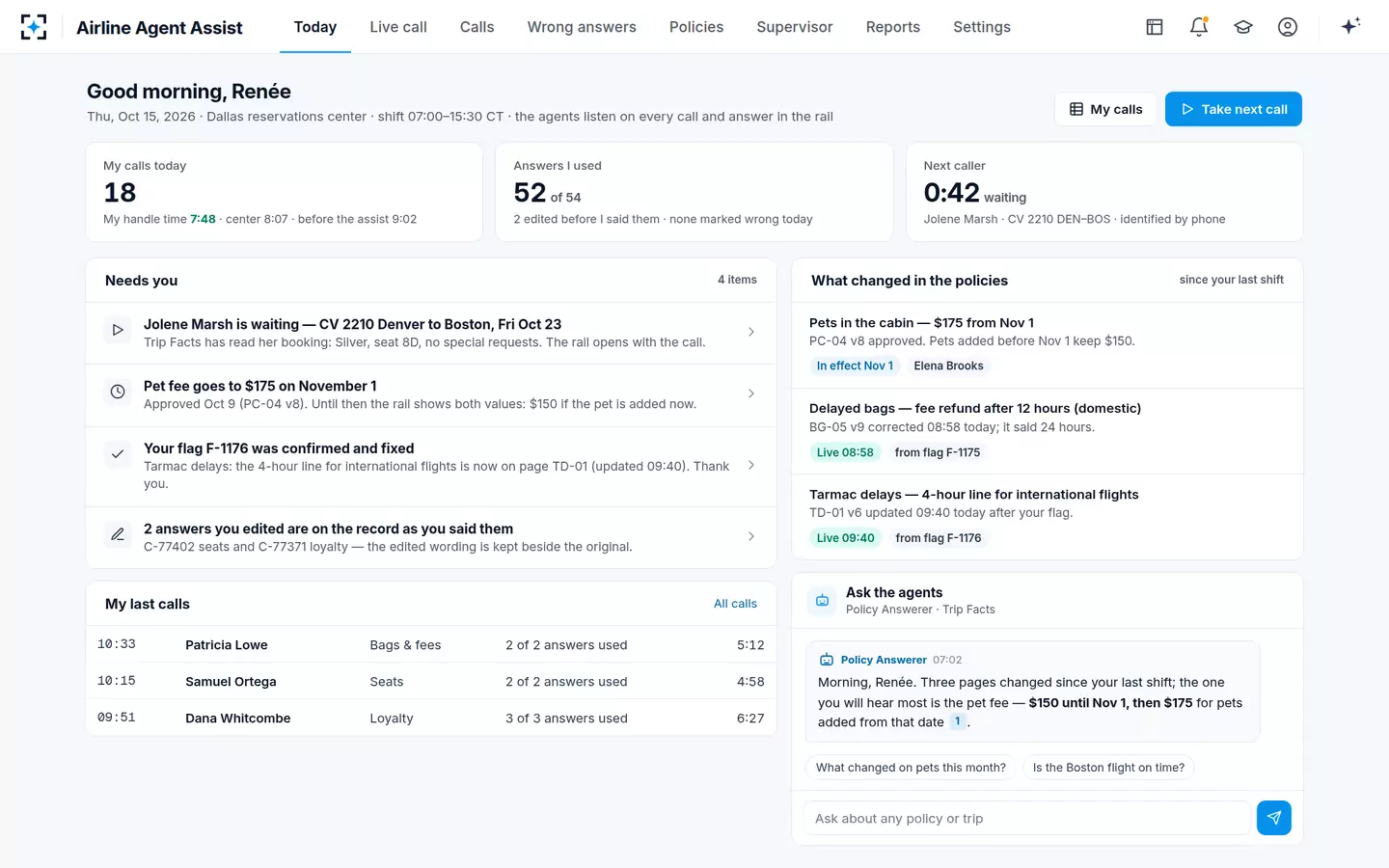Click the pencil icon for edited answers
1389x868 pixels.
(118, 534)
